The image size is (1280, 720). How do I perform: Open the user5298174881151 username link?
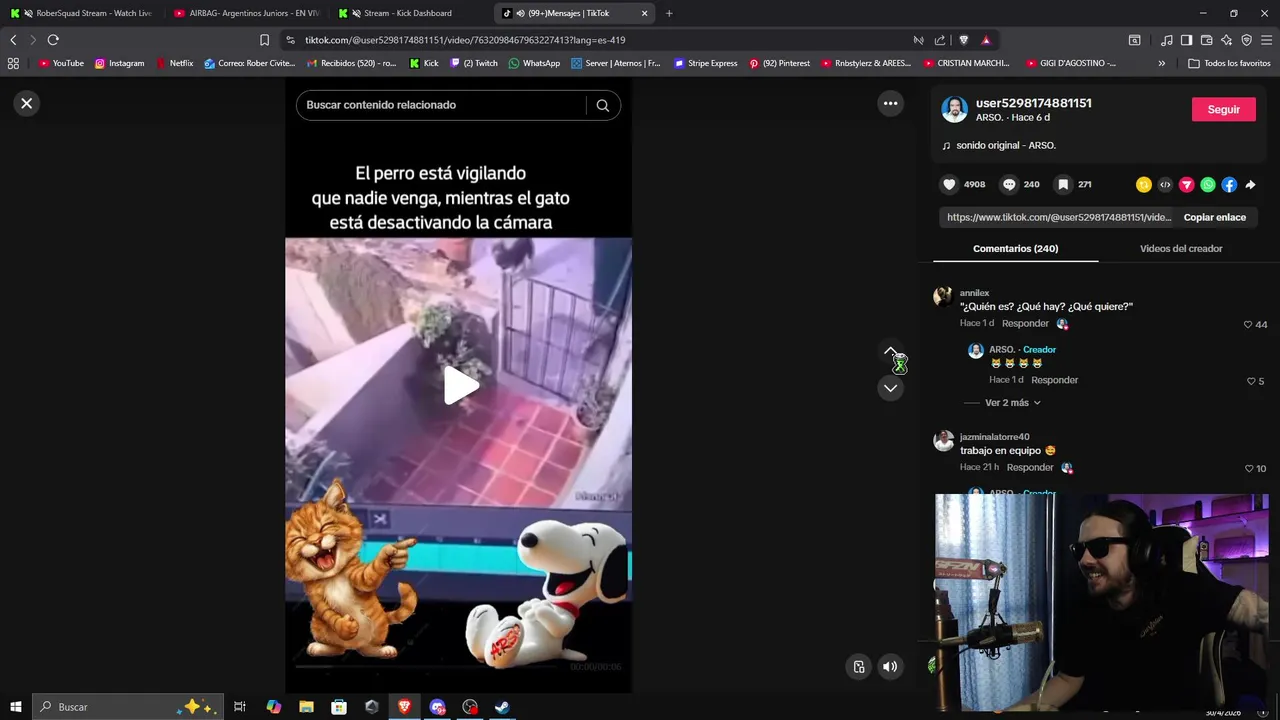(1033, 103)
